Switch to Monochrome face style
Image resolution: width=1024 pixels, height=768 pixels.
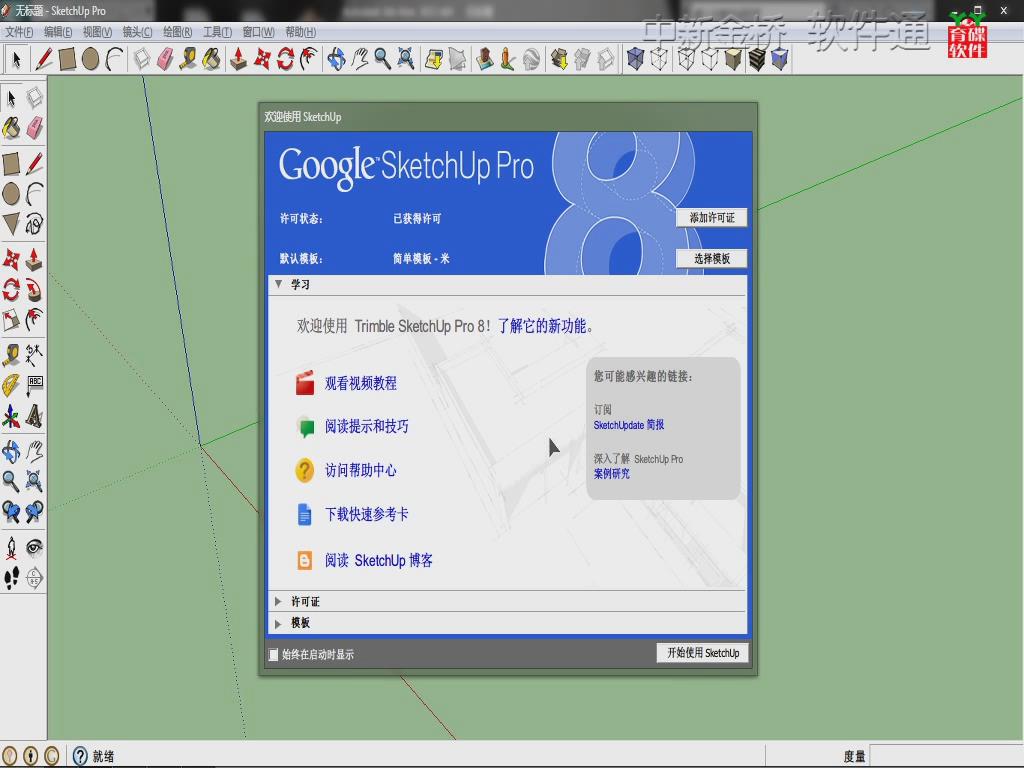[780, 59]
